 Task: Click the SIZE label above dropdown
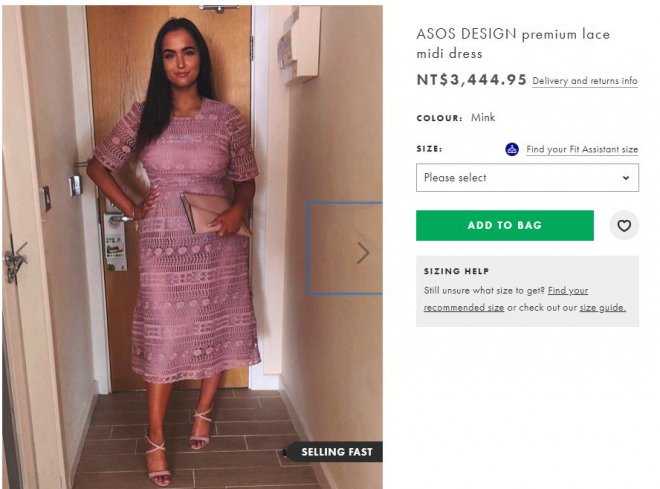click(x=429, y=149)
